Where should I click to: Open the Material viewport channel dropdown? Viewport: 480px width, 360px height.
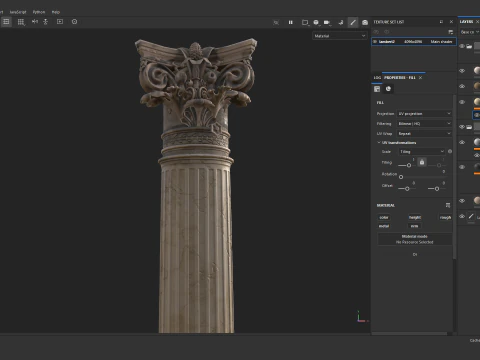click(339, 36)
